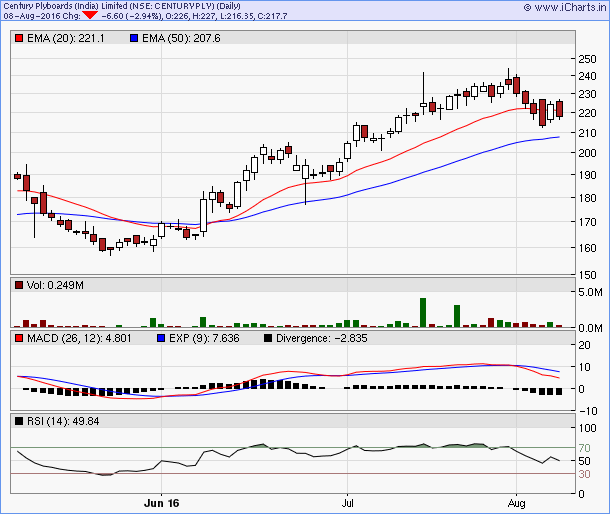Click the 30 oversold RSI axis label

[x=584, y=474]
